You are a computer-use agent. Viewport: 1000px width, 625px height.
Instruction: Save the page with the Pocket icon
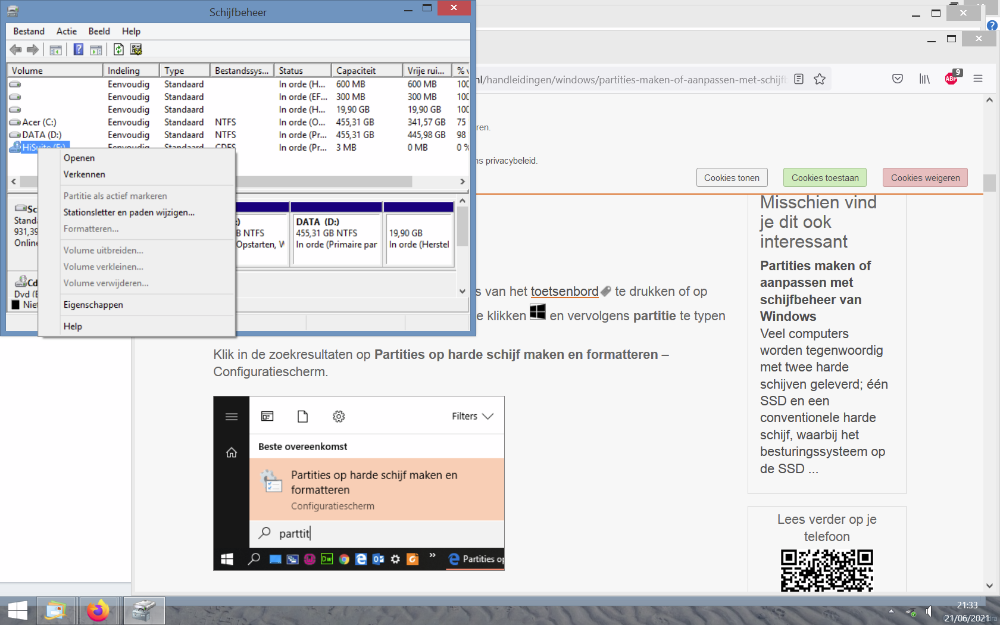(898, 79)
